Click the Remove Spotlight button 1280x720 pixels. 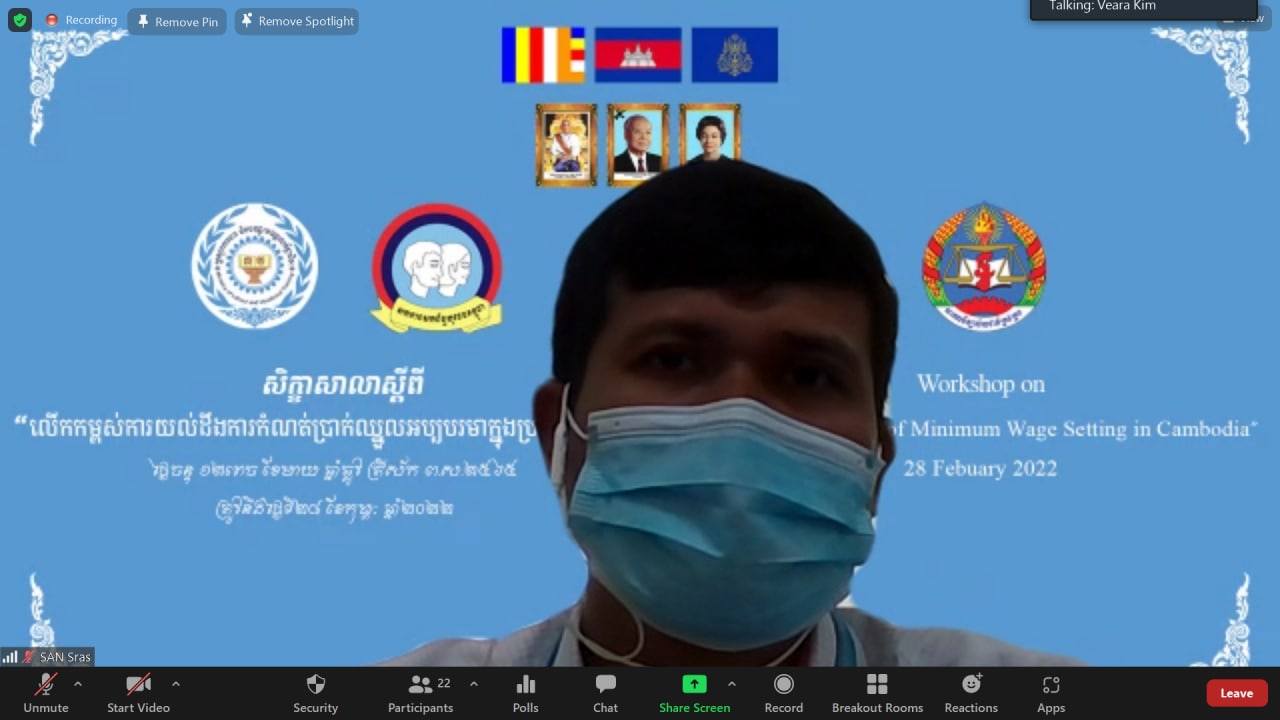tap(297, 21)
